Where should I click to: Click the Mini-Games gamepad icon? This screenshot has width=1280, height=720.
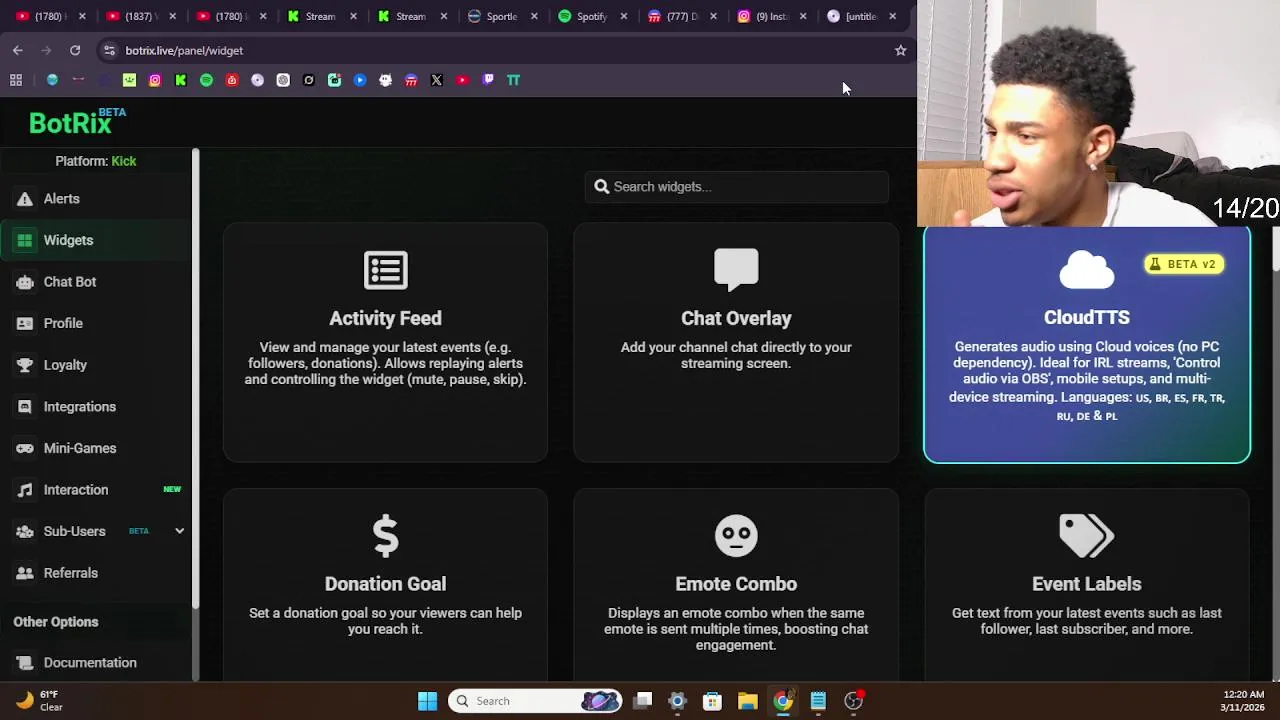coord(24,448)
